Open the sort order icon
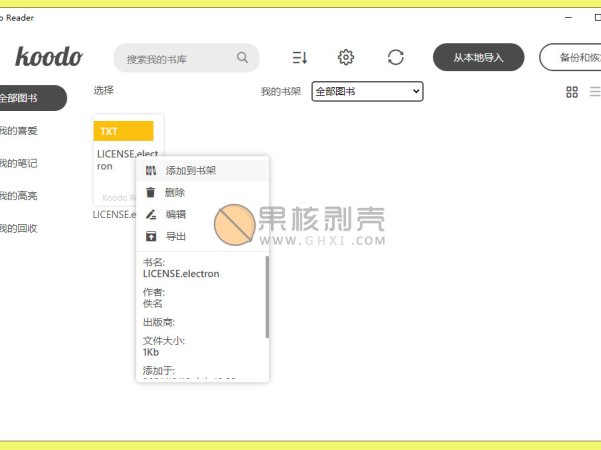The height and width of the screenshot is (450, 601). pyautogui.click(x=300, y=57)
